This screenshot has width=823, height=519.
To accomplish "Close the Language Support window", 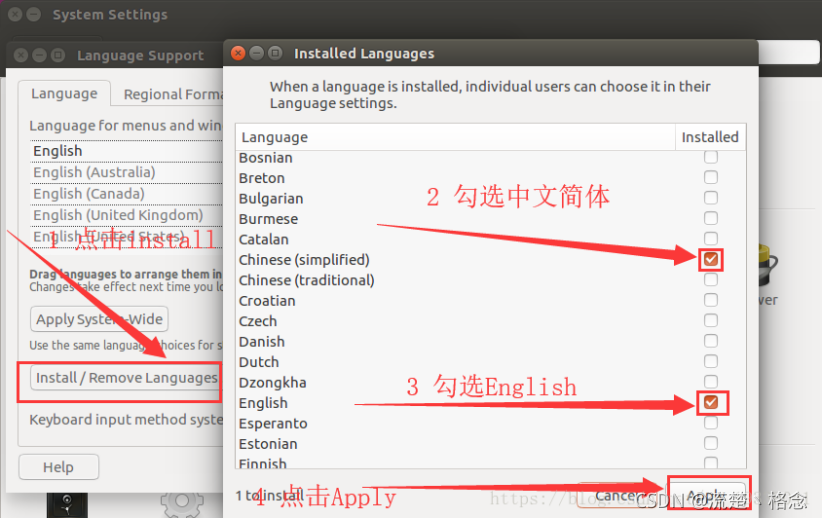I will [20, 55].
